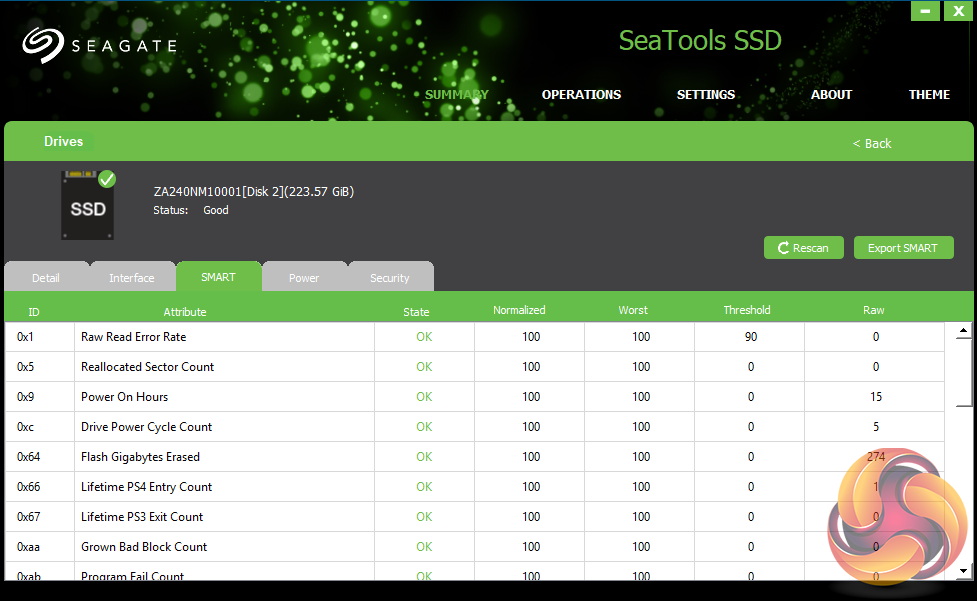Click the Seagate logo icon

(x=42, y=45)
